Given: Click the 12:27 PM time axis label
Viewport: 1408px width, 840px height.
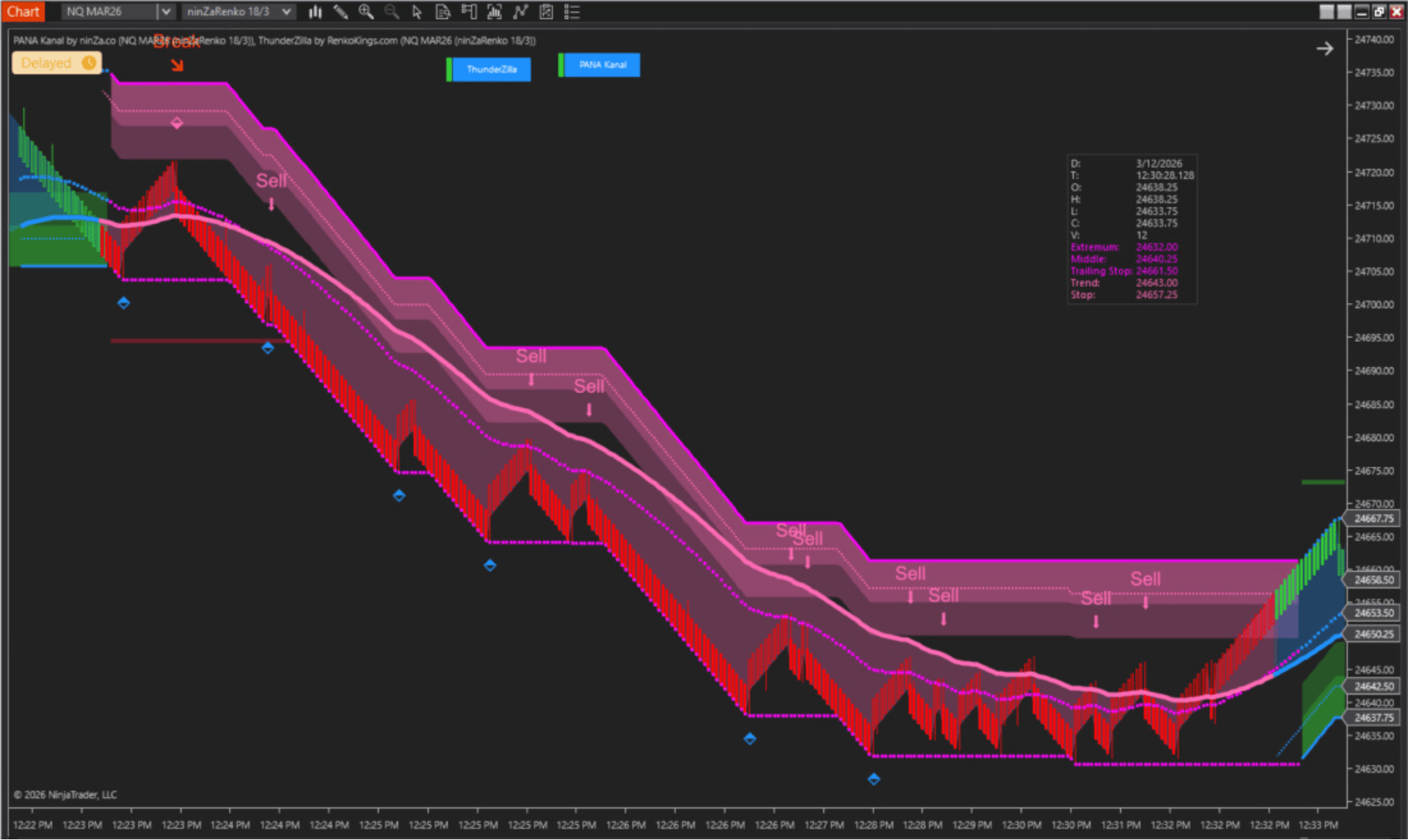Looking at the screenshot, I should coord(824,825).
